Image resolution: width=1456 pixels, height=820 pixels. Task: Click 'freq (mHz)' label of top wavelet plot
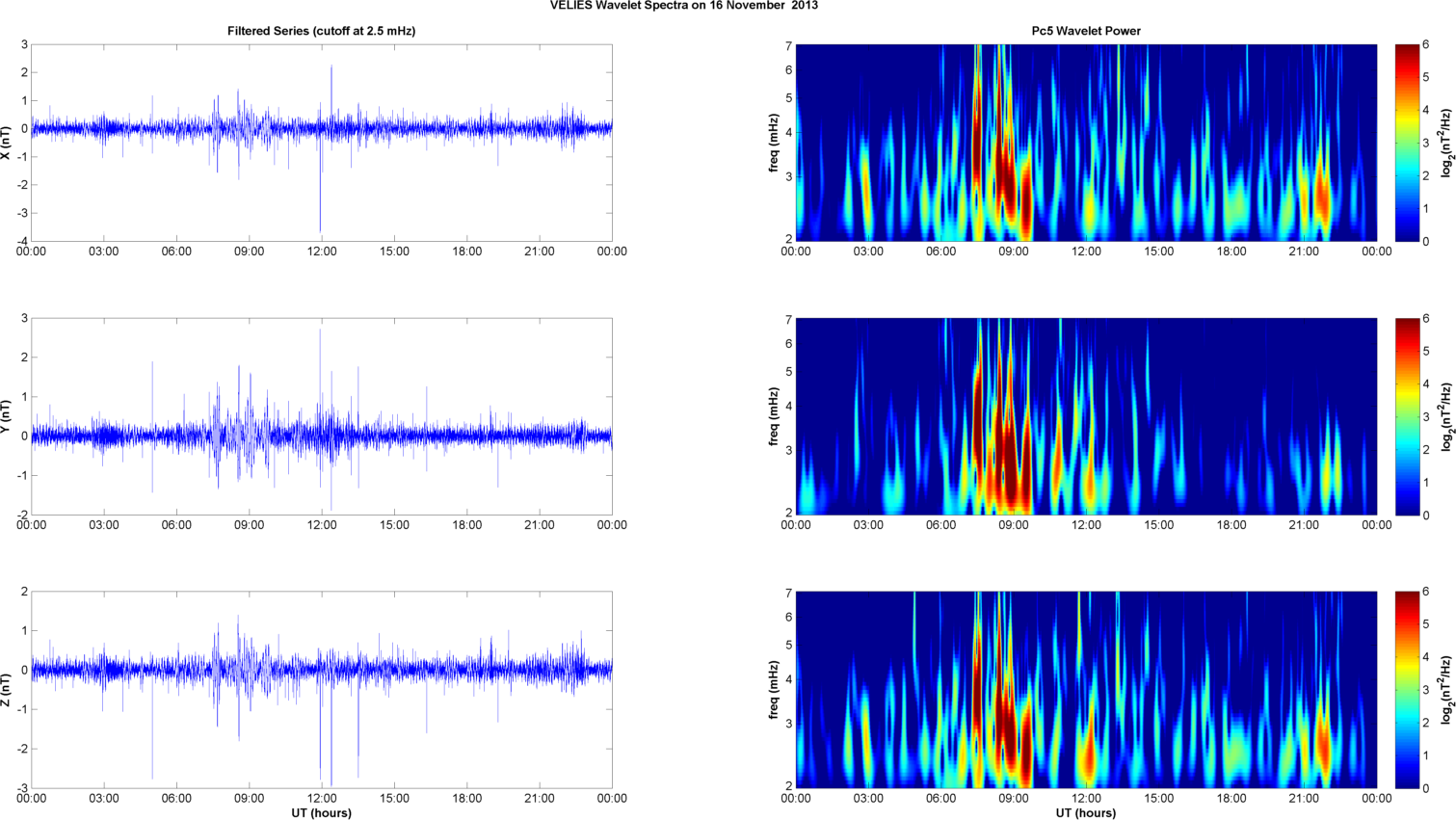(773, 143)
